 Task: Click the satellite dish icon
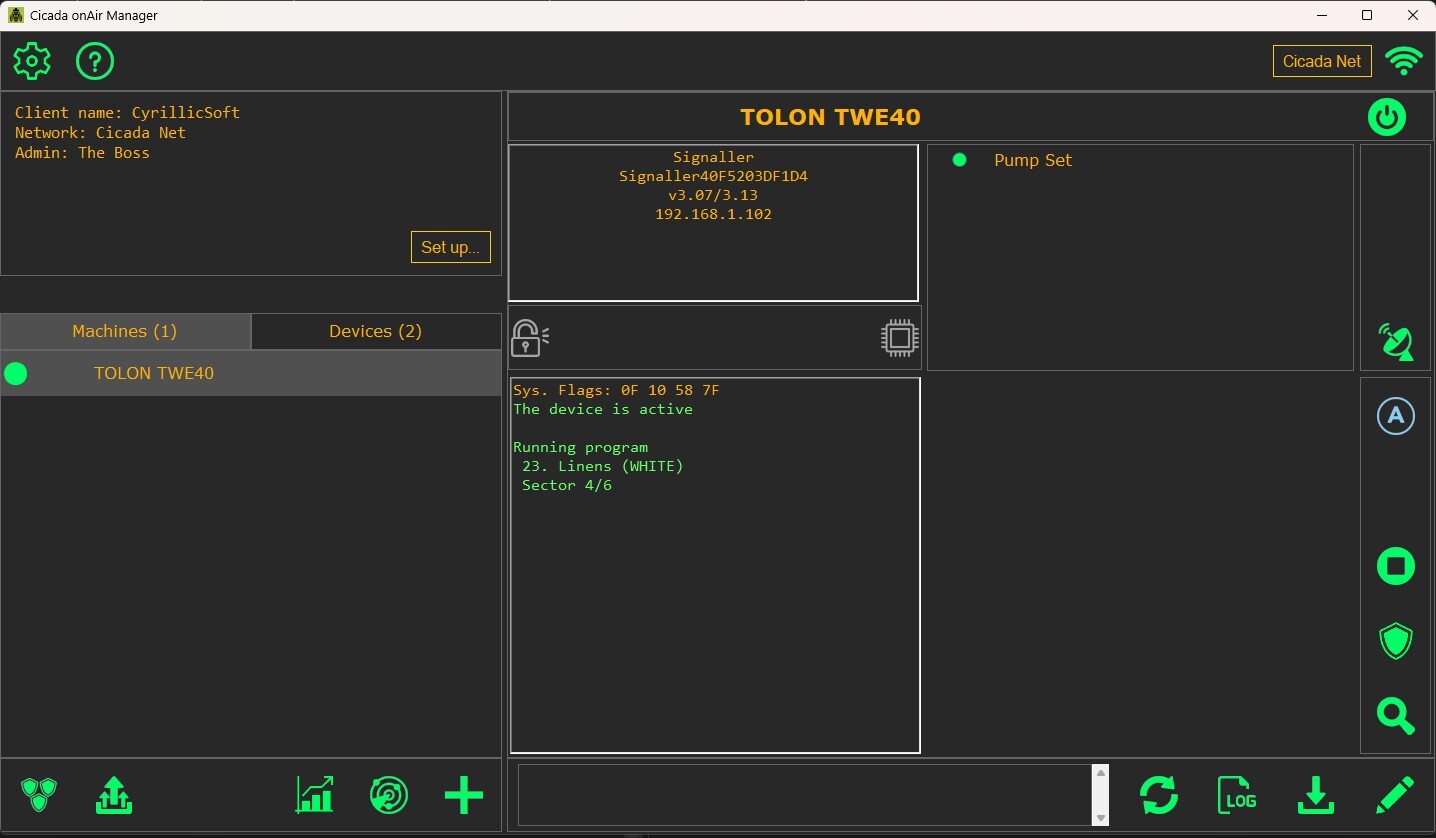(1395, 342)
